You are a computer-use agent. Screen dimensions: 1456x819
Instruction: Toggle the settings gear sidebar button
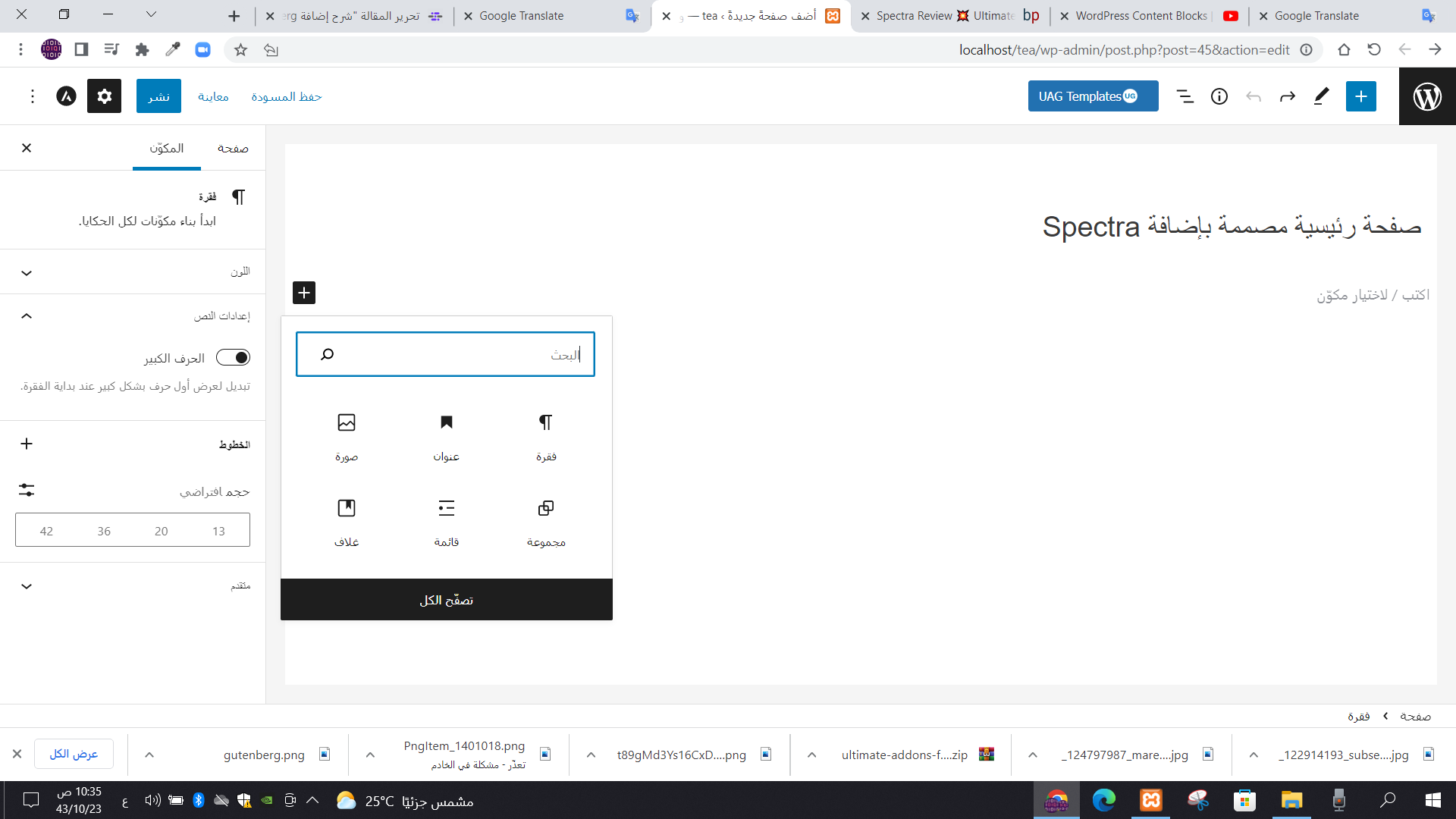pos(104,96)
